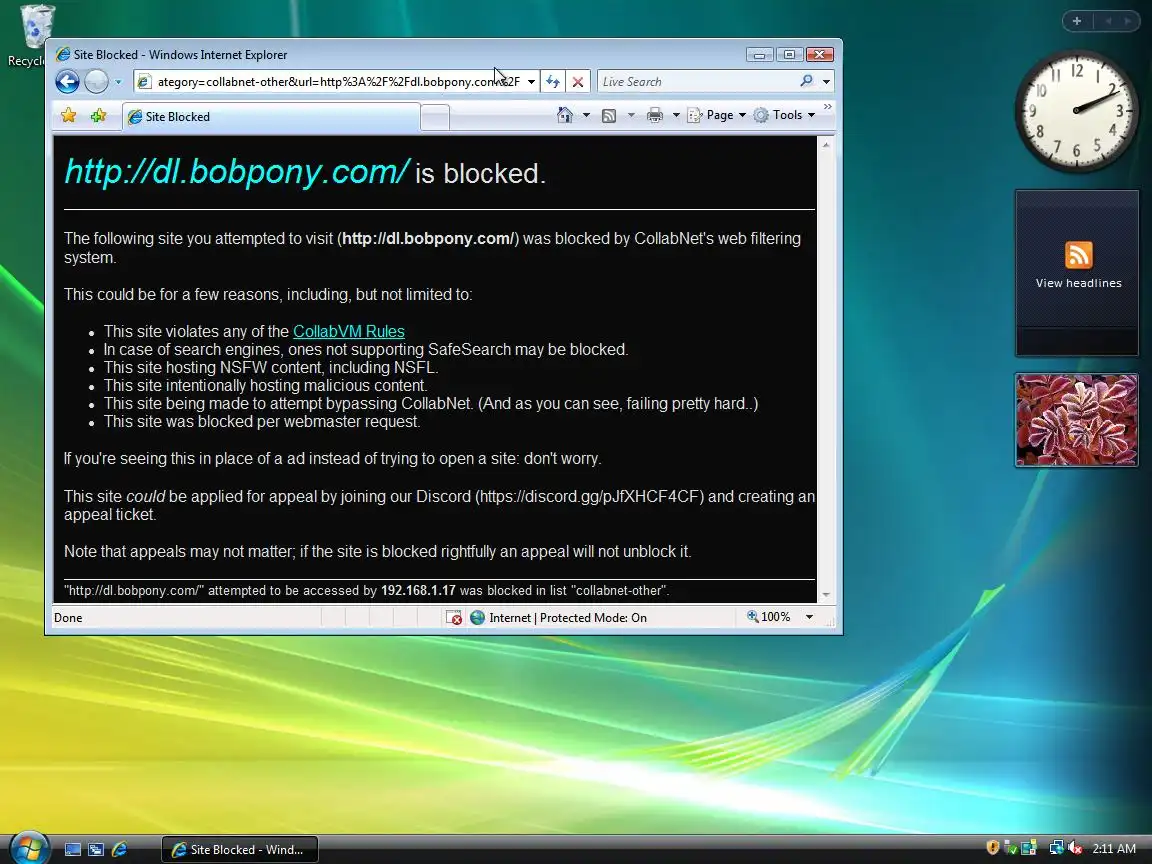The width and height of the screenshot is (1152, 864).
Task: Open the Favorites Center star icon
Action: click(x=69, y=115)
